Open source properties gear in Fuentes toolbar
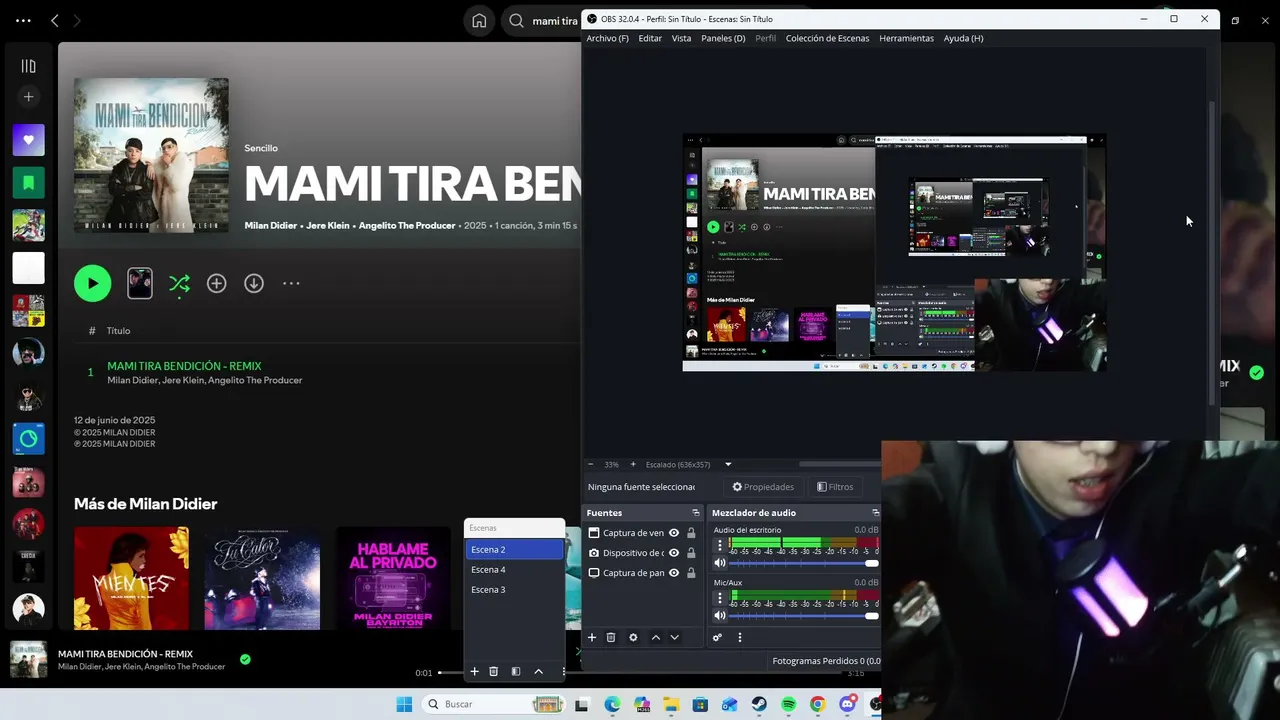Screen dimensions: 1280x720 (x=633, y=637)
